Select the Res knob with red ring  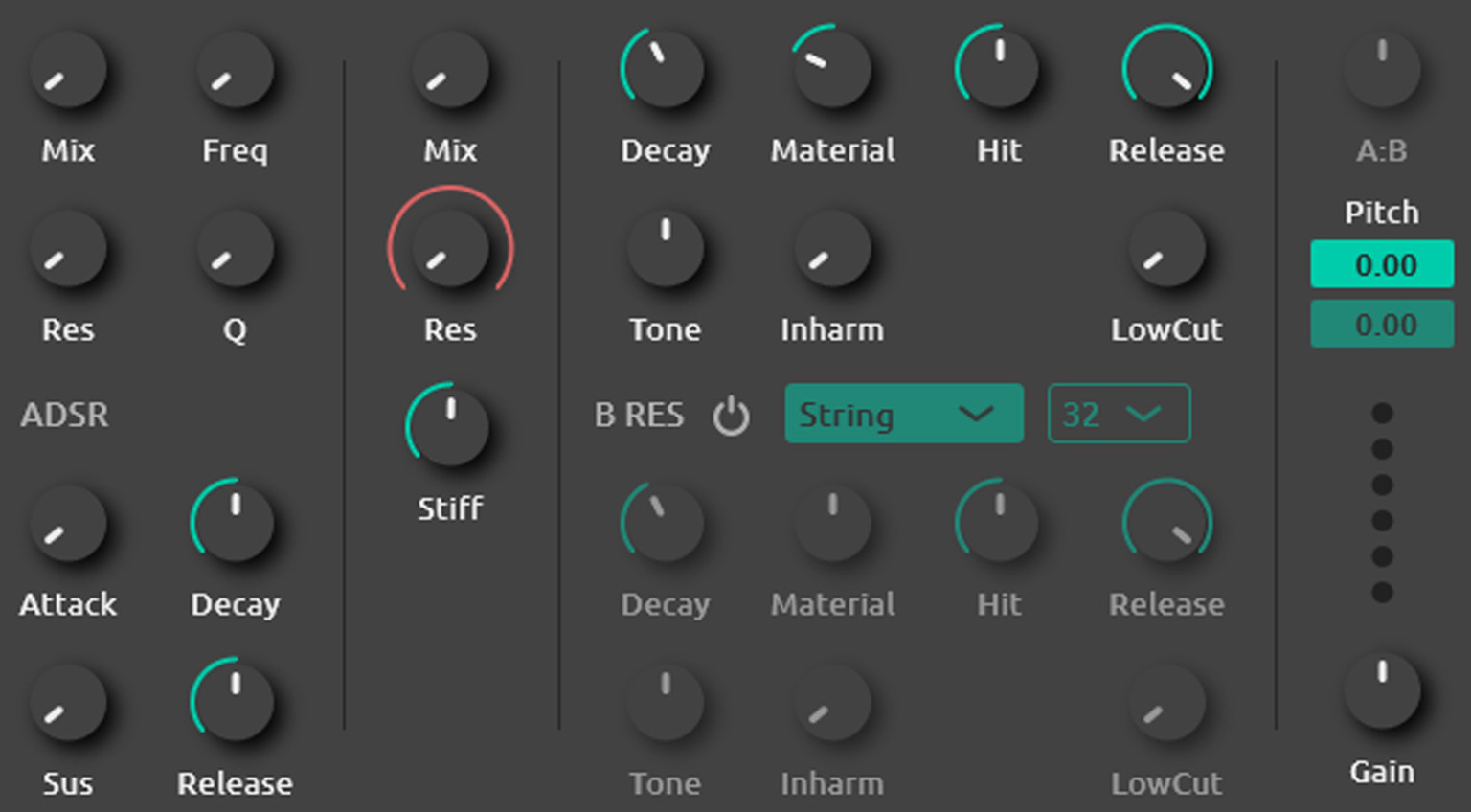[x=450, y=249]
